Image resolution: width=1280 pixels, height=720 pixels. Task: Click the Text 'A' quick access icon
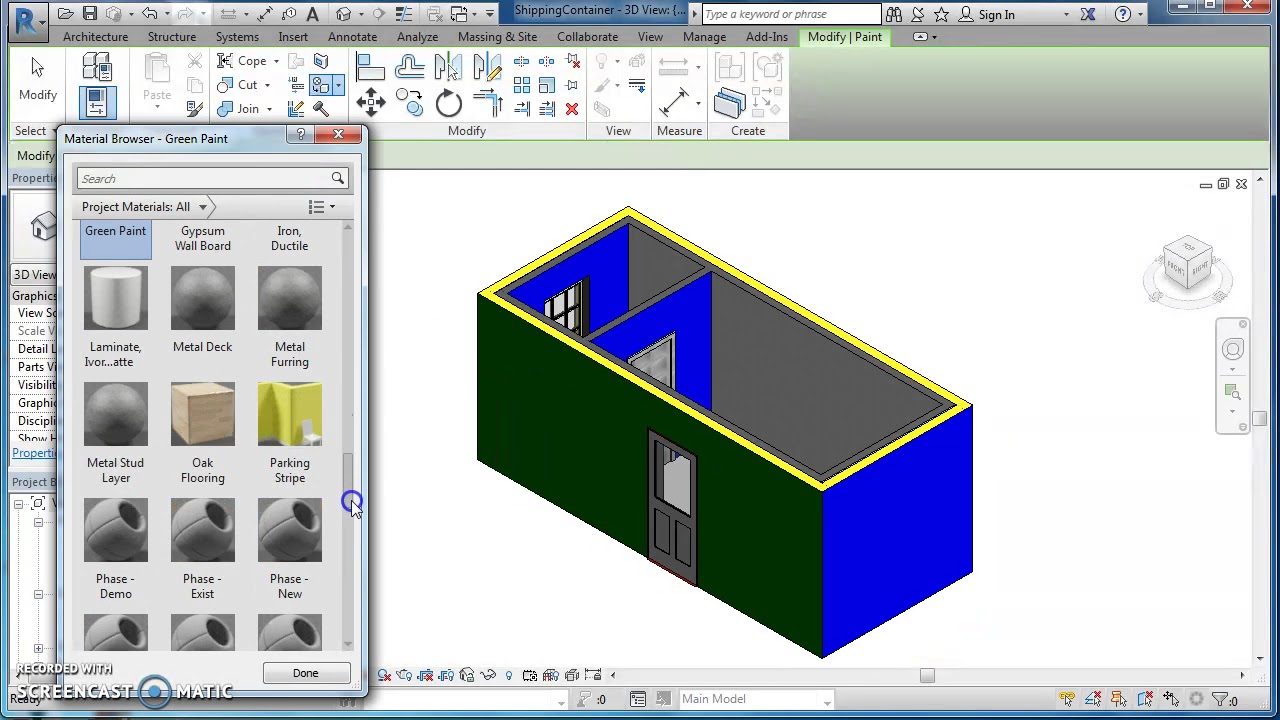pos(312,14)
